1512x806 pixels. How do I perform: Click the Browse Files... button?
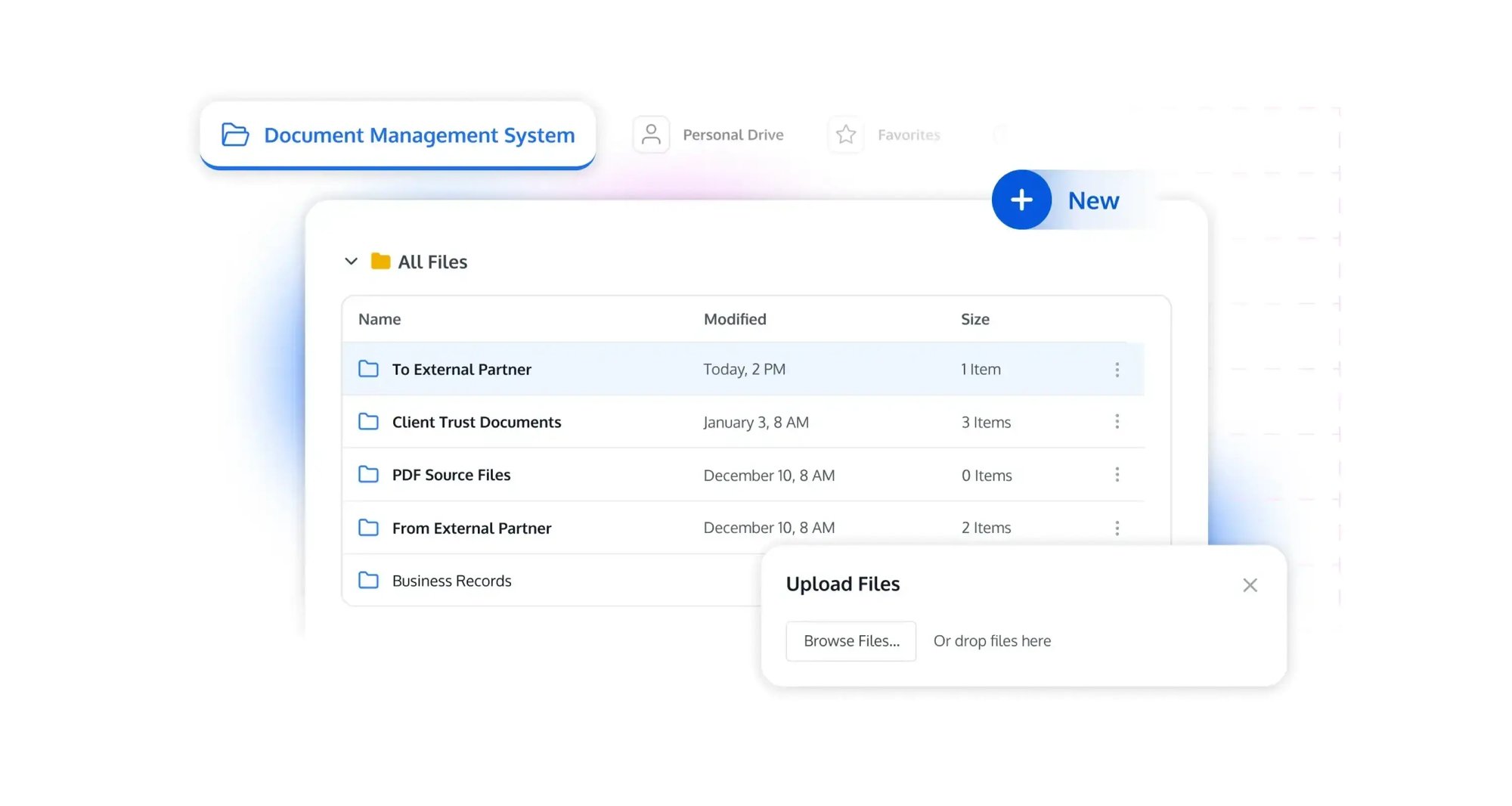coord(851,641)
